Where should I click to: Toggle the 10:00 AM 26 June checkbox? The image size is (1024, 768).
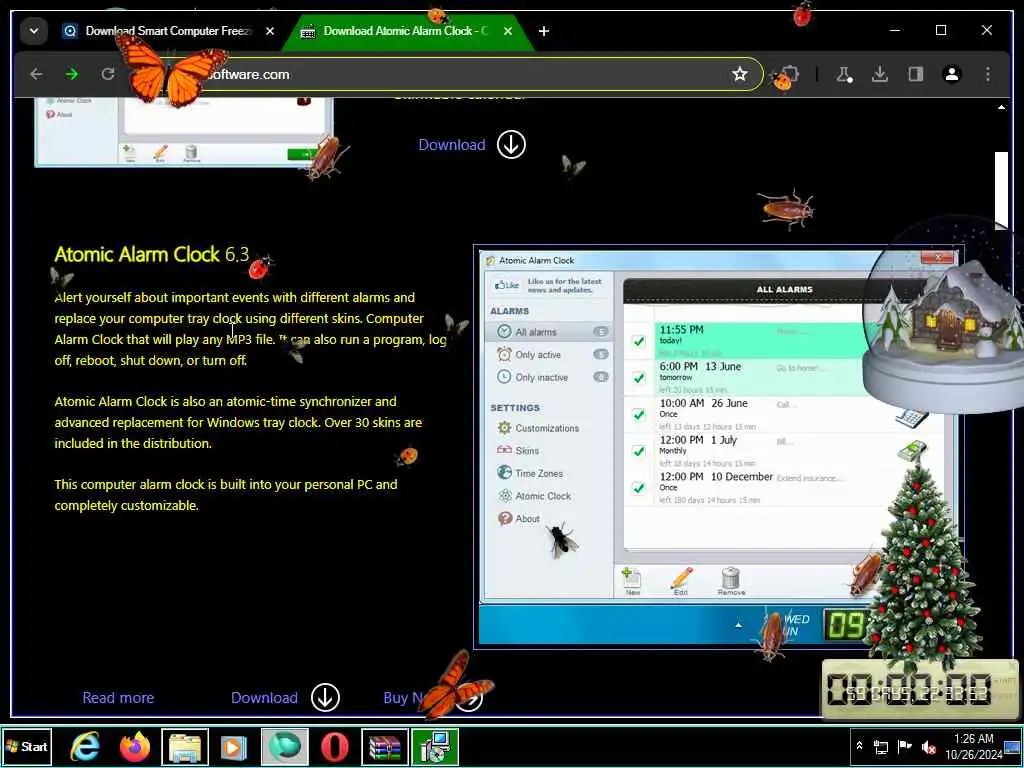[x=639, y=414]
